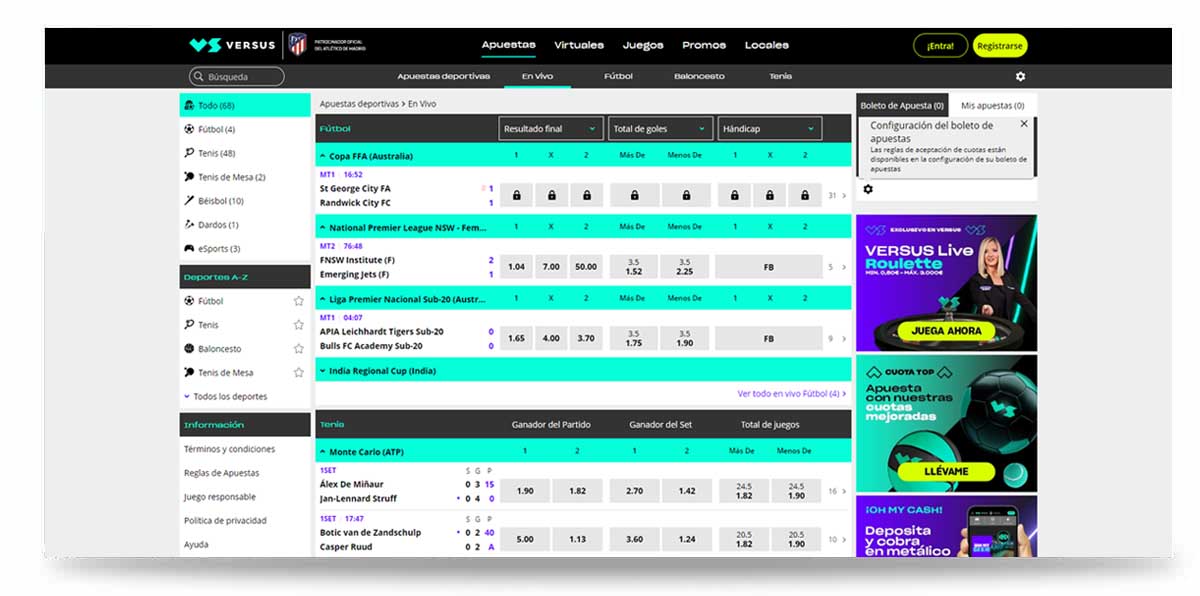
Task: Bet on FNSW Institute (F) at odds 1.04
Action: pyautogui.click(x=516, y=267)
